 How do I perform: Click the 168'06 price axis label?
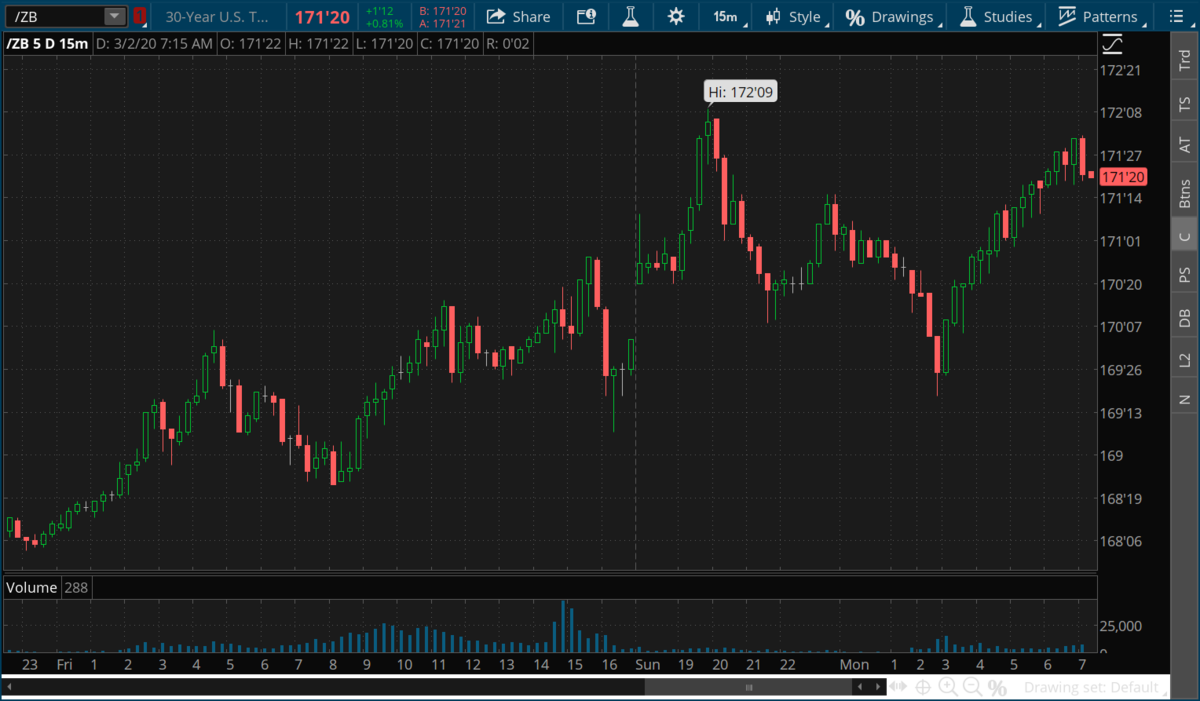[x=1120, y=542]
